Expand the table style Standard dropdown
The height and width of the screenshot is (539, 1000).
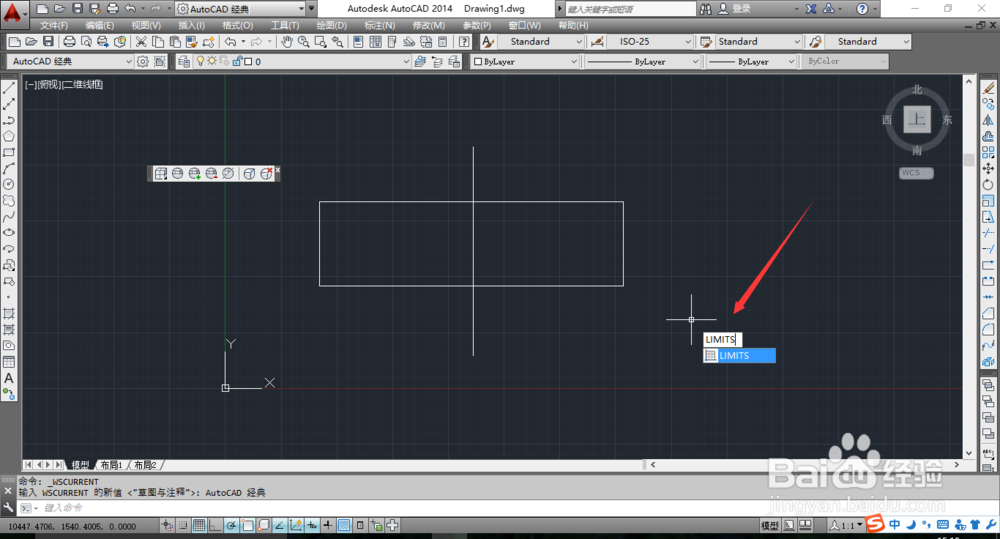tap(758, 41)
